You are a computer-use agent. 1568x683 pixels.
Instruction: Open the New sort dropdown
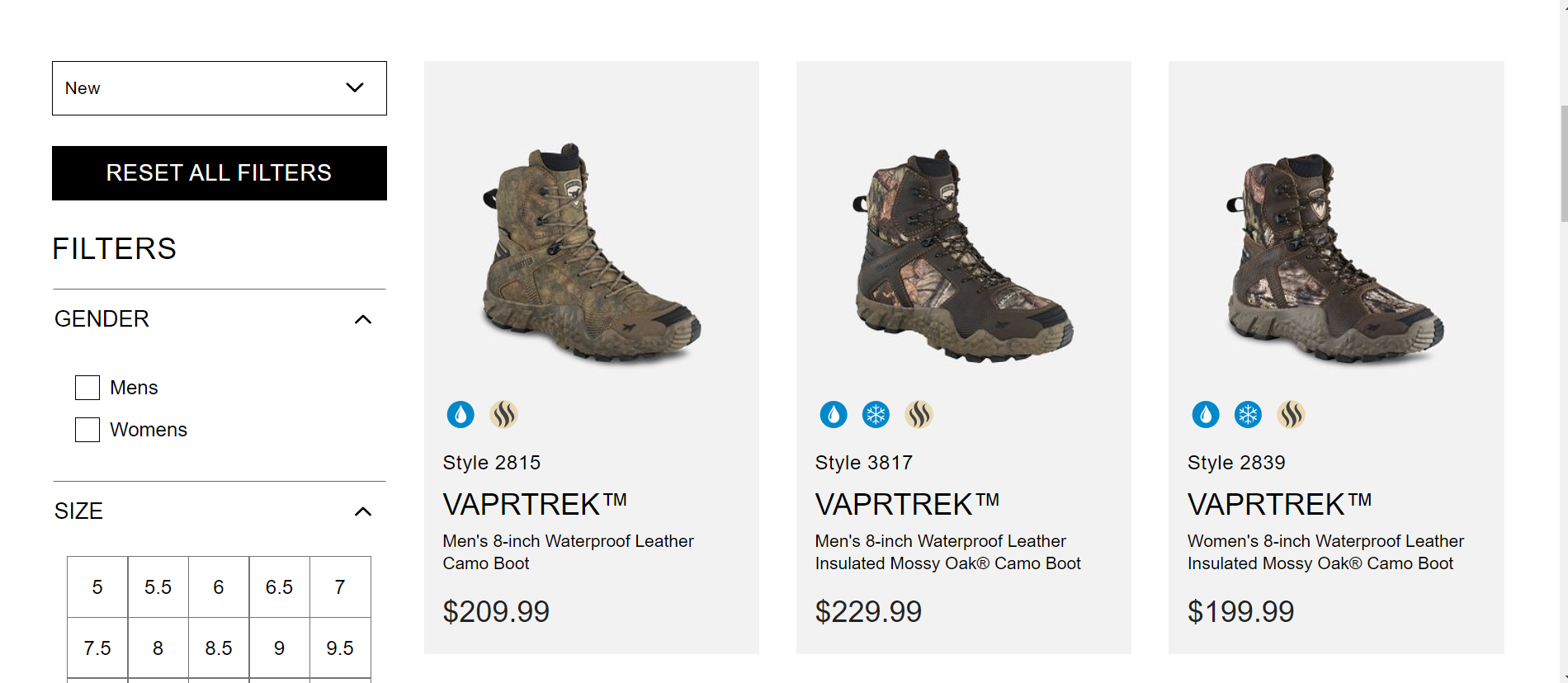tap(219, 88)
